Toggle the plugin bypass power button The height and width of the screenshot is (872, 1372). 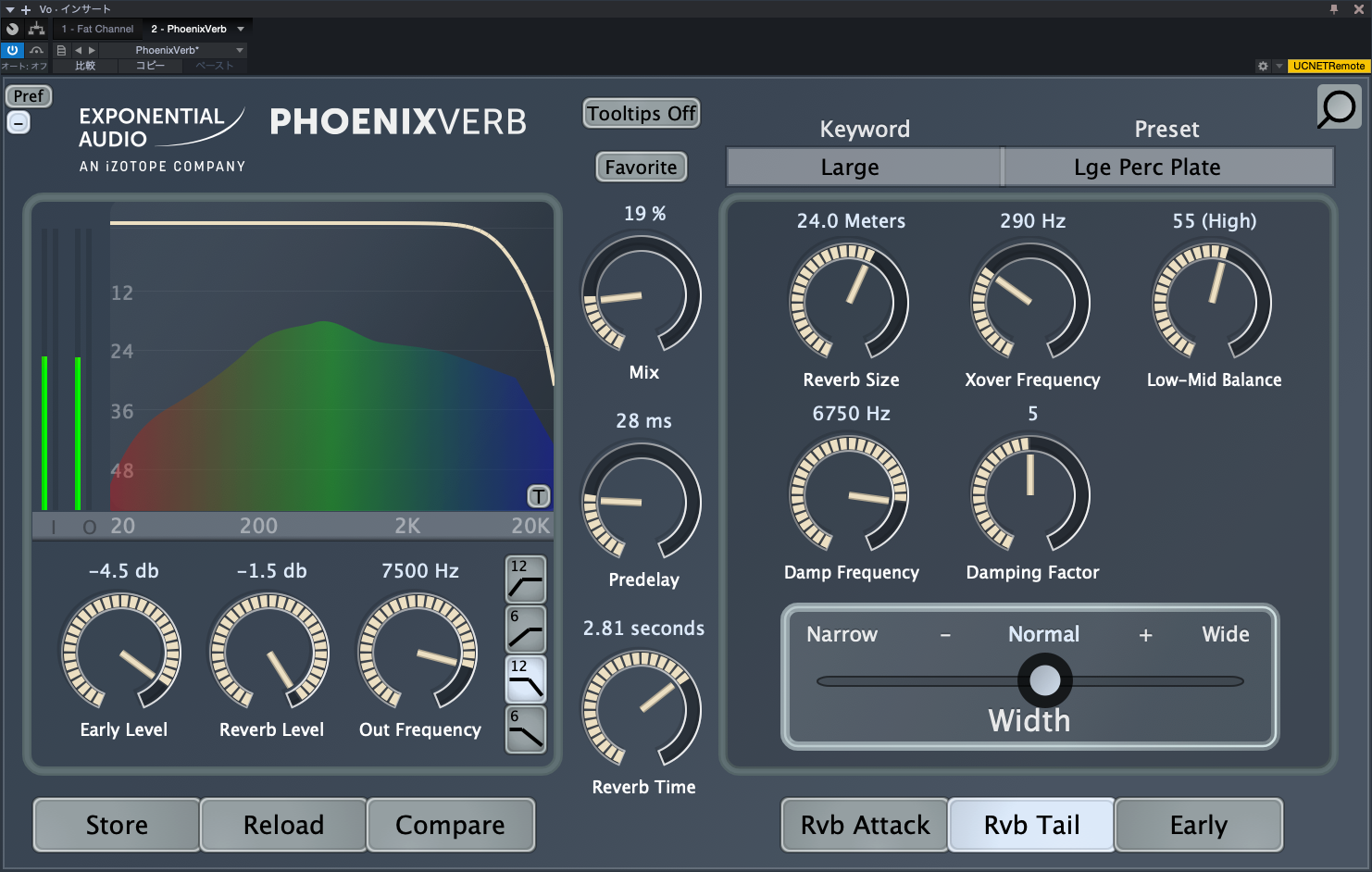pyautogui.click(x=12, y=50)
